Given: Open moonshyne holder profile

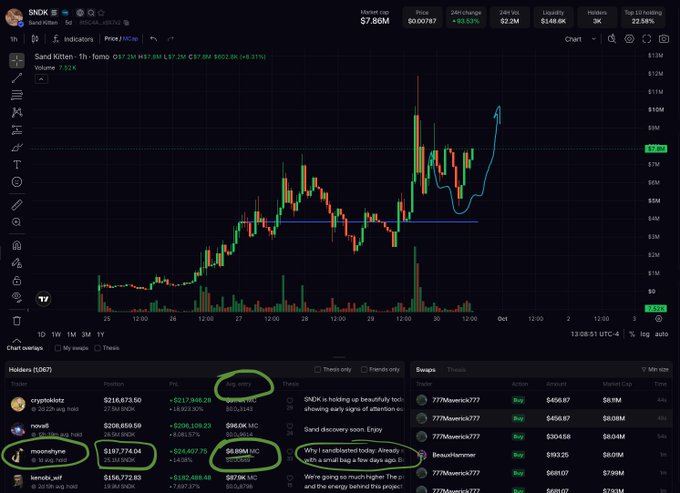Looking at the screenshot, I should coord(48,451).
